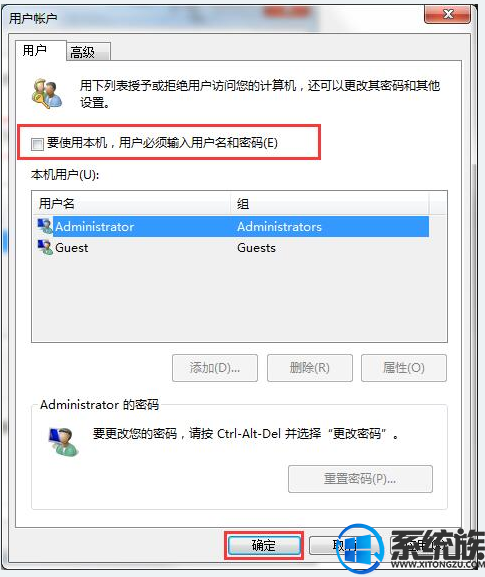Click the 重置密码(P)... button
Viewport: 485px width, 577px height.
(x=360, y=479)
